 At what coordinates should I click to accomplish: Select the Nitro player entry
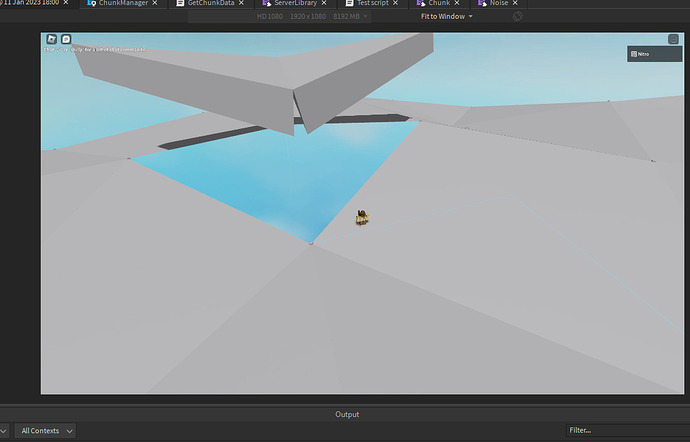coord(655,54)
